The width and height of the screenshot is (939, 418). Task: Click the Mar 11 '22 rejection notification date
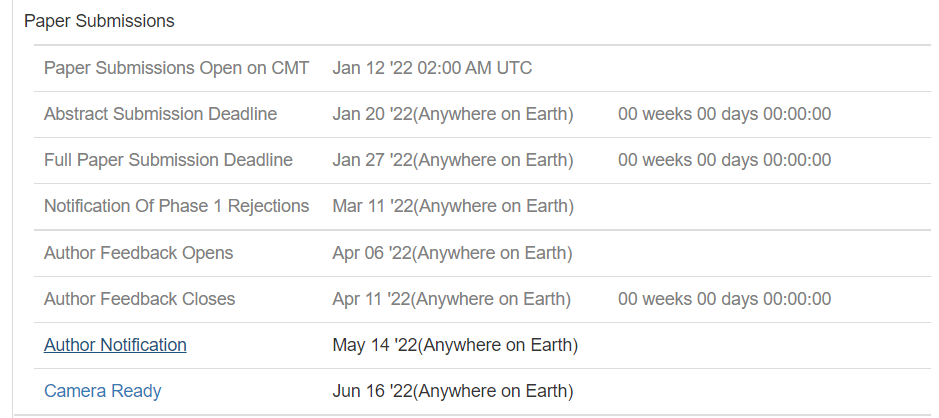click(452, 206)
